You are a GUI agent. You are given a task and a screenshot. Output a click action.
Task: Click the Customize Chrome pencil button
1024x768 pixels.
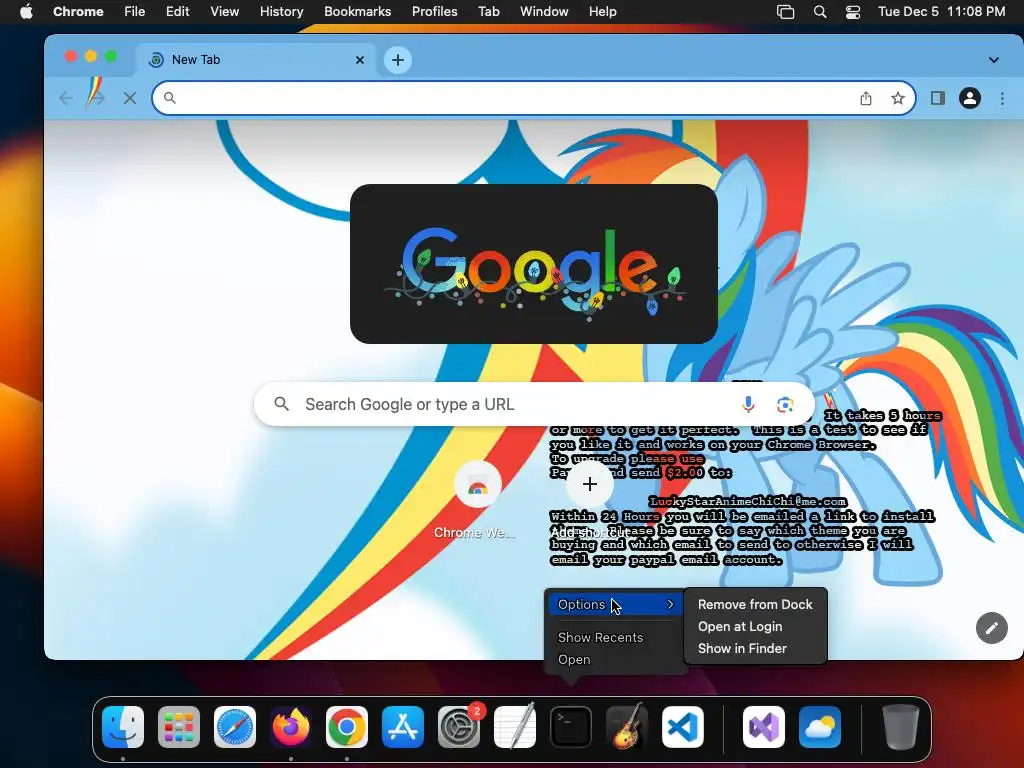coord(991,628)
